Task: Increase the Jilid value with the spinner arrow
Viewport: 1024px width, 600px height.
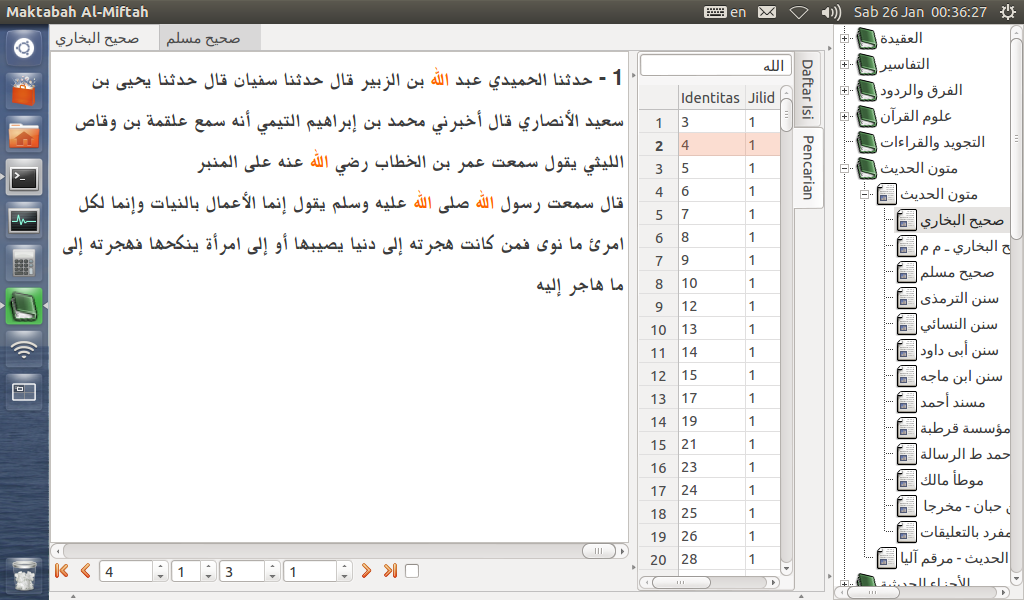Action: pyautogui.click(x=208, y=566)
